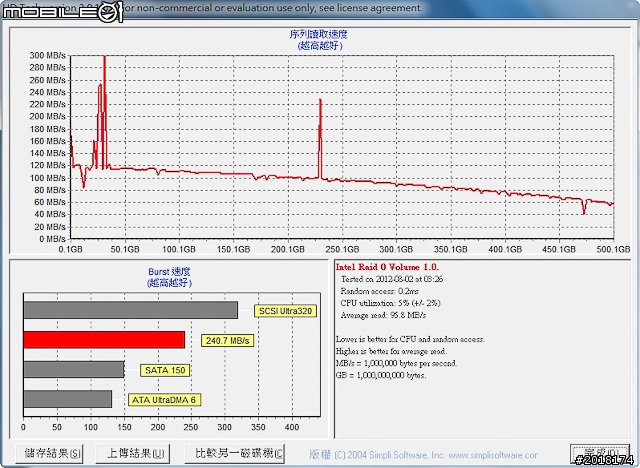Click the 350.1GB x-axis label
This screenshot has width=640, height=468.
[451, 249]
